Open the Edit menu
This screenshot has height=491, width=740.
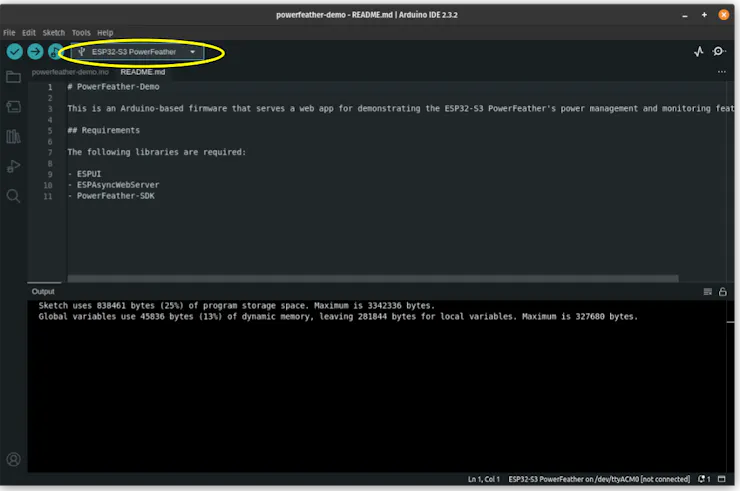coord(29,33)
